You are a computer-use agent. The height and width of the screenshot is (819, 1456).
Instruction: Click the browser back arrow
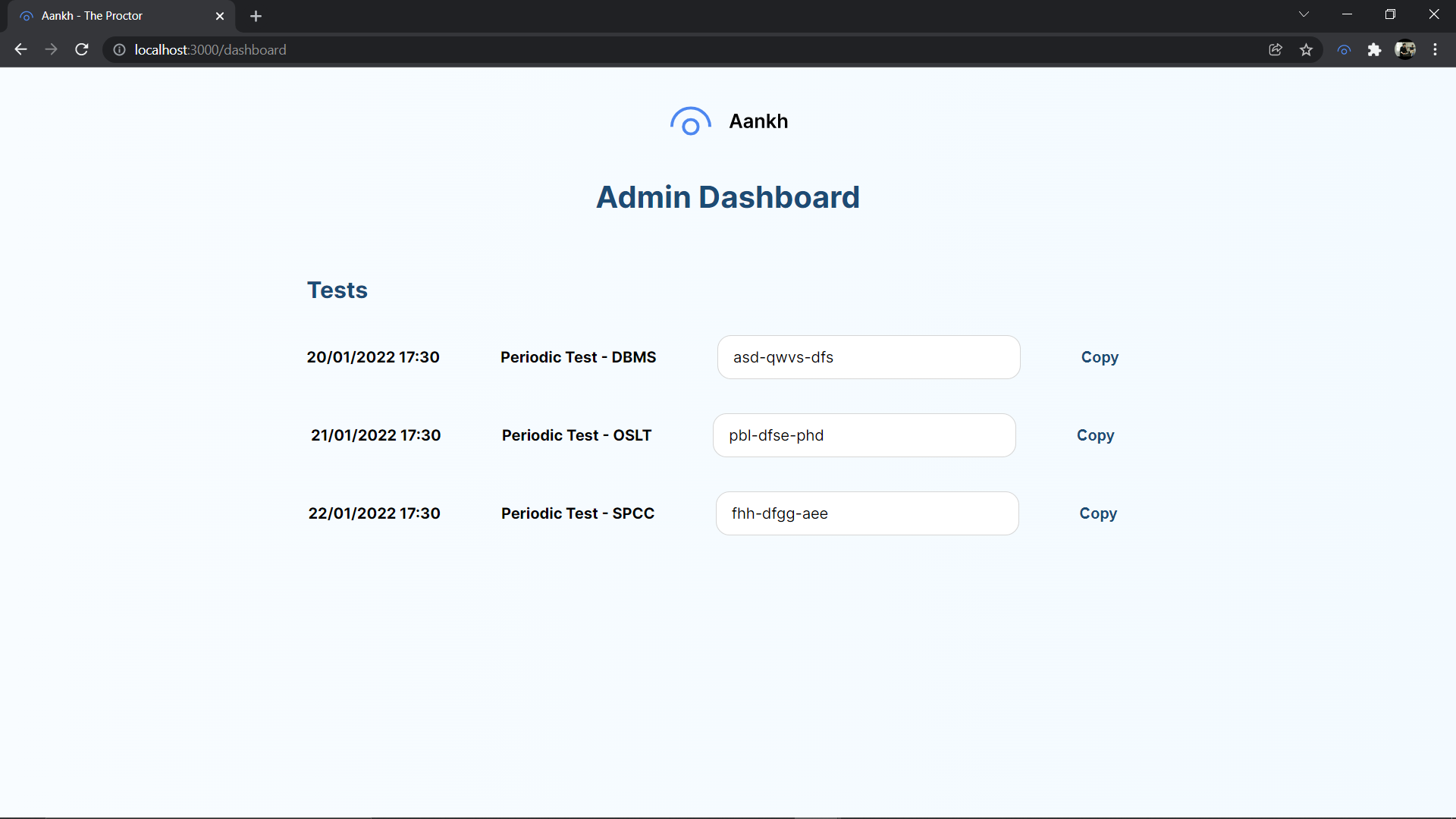(x=20, y=49)
